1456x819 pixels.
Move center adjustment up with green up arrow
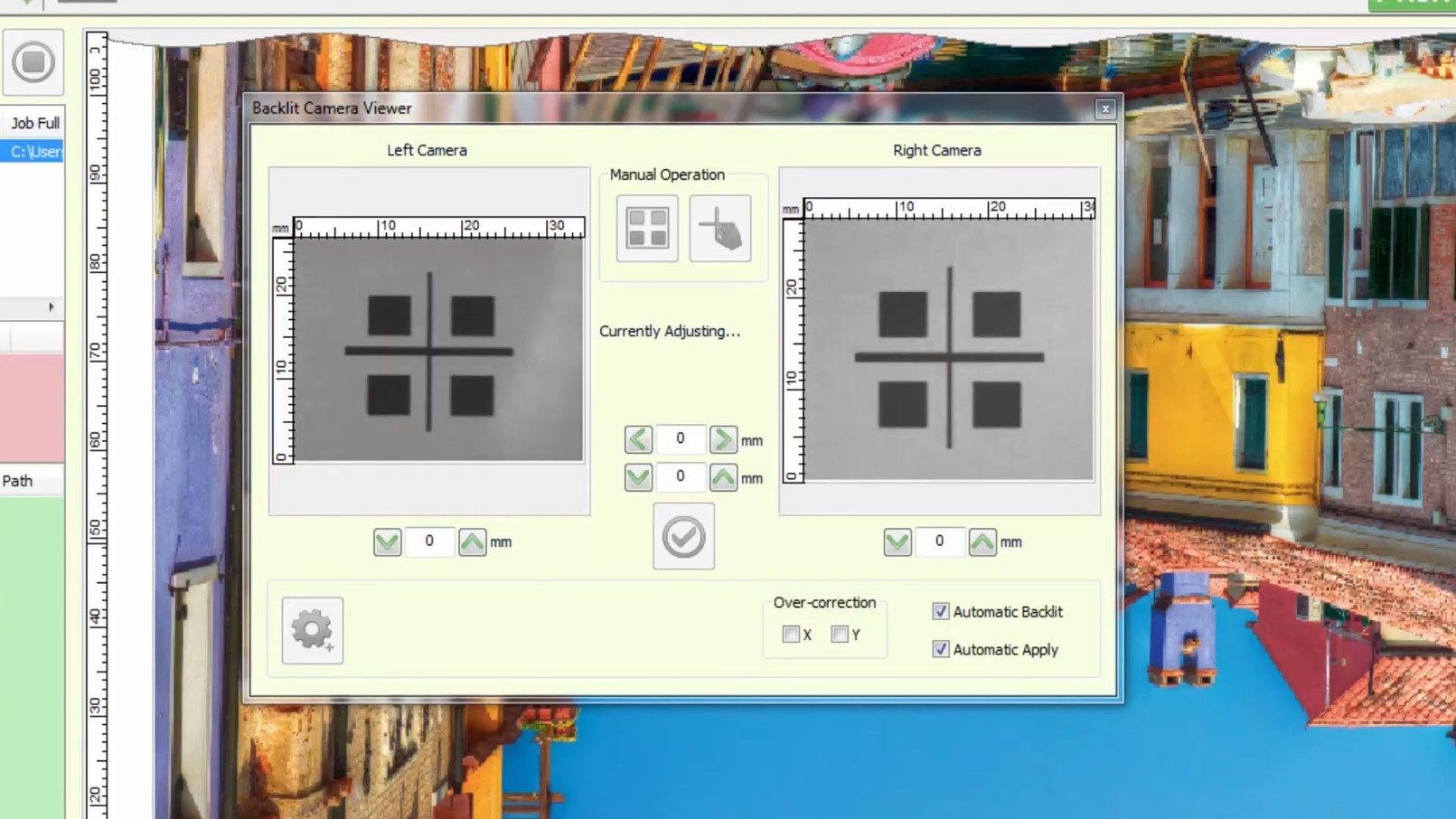[723, 477]
